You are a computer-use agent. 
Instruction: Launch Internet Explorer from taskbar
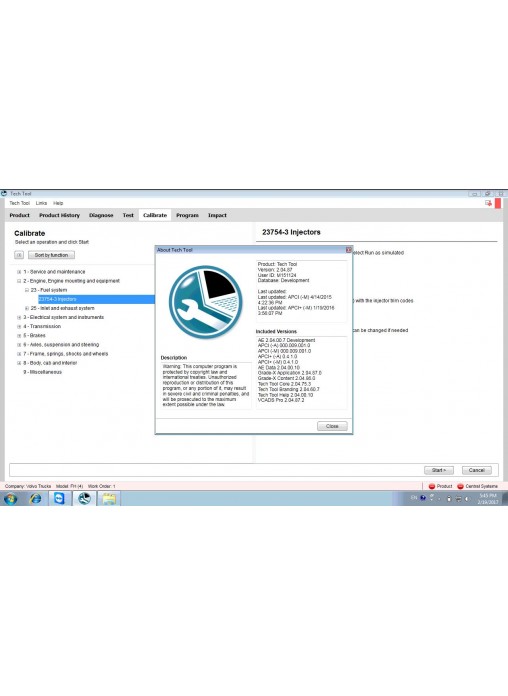35,499
